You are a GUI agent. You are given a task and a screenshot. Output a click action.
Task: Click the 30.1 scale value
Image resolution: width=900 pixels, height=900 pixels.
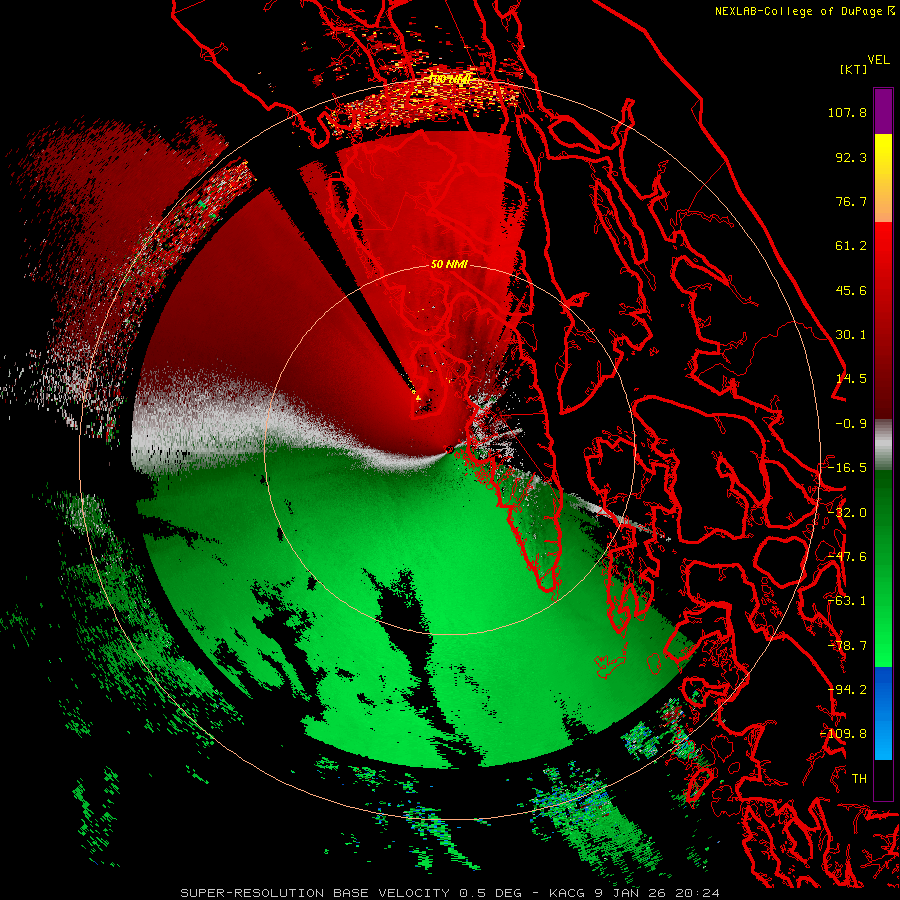pos(851,335)
